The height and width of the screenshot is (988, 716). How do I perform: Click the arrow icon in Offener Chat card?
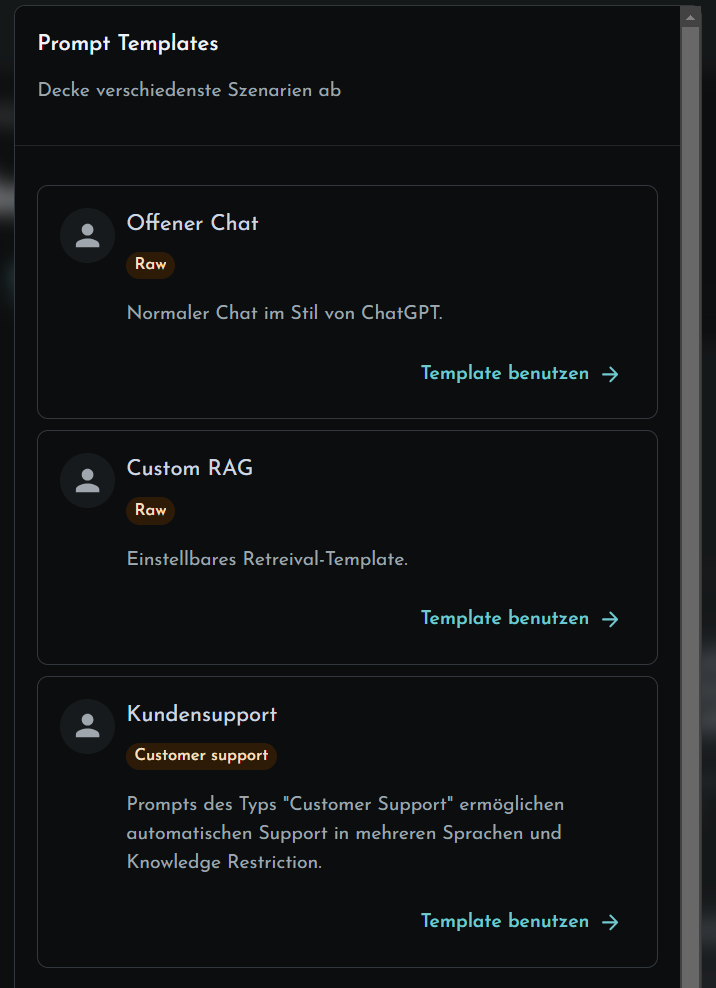(x=610, y=374)
